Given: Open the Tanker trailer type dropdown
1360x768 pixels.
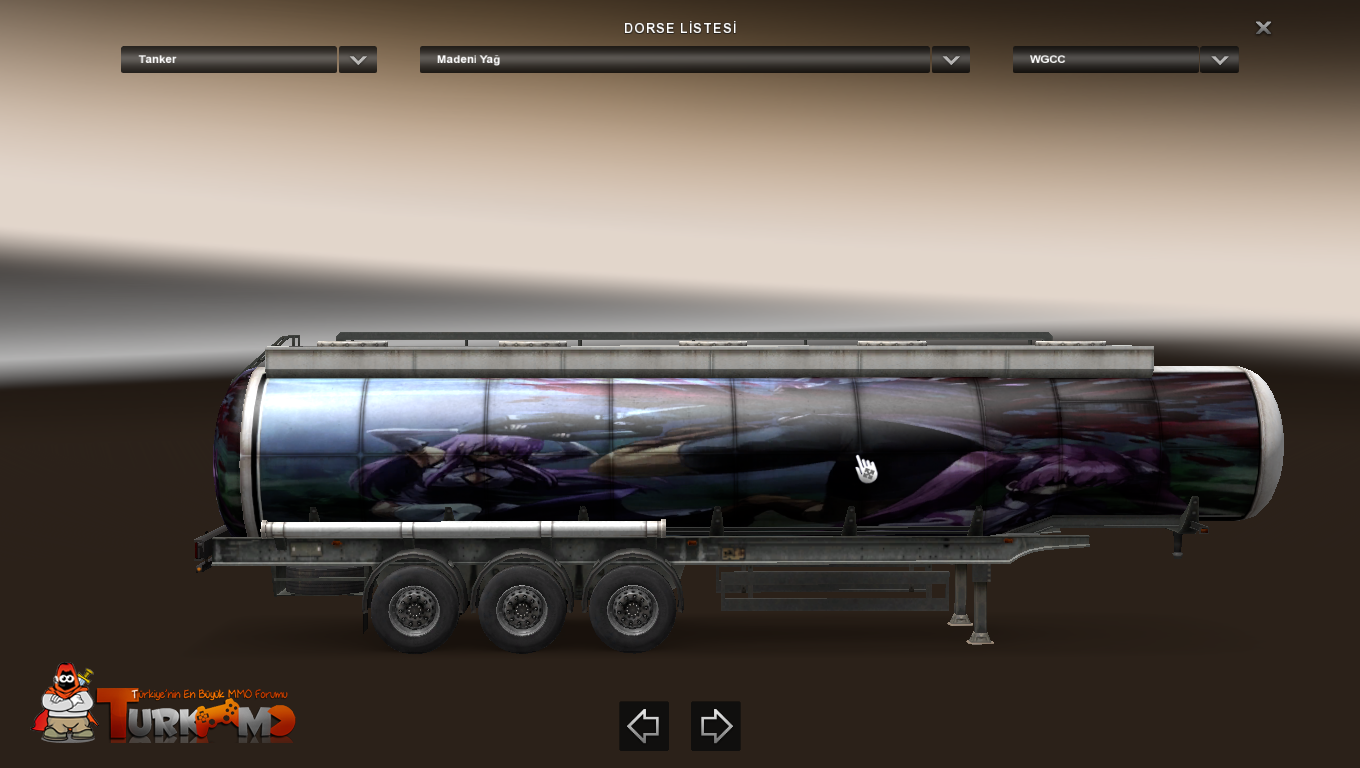Looking at the screenshot, I should click(229, 59).
